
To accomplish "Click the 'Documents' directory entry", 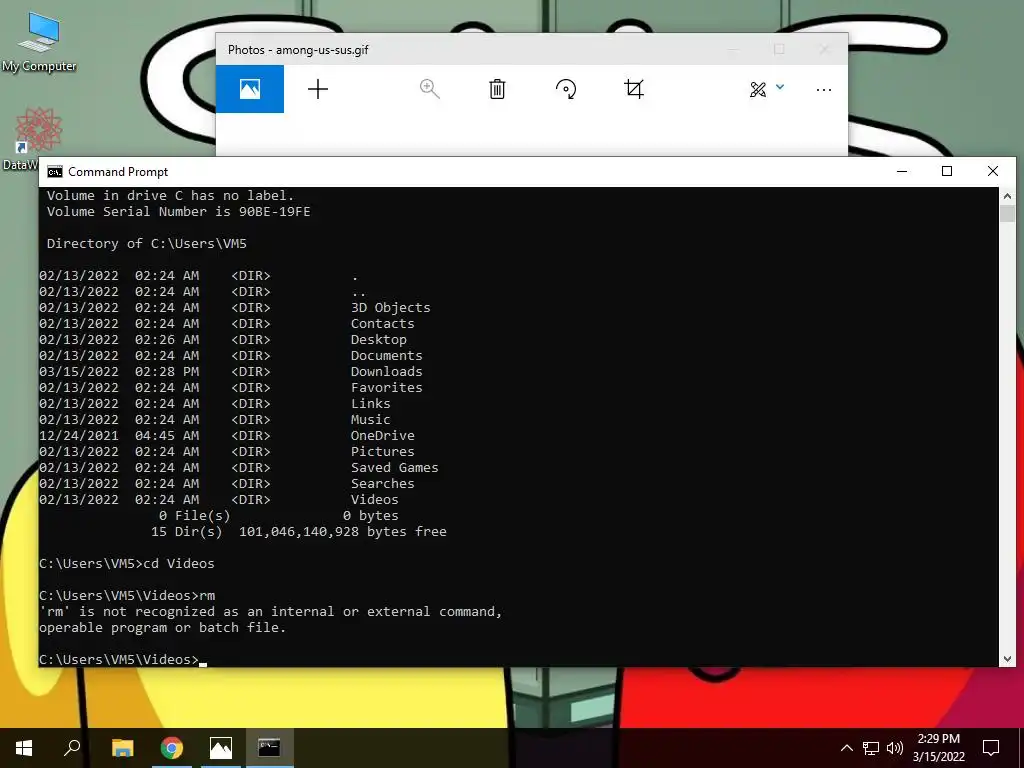I will point(387,355).
